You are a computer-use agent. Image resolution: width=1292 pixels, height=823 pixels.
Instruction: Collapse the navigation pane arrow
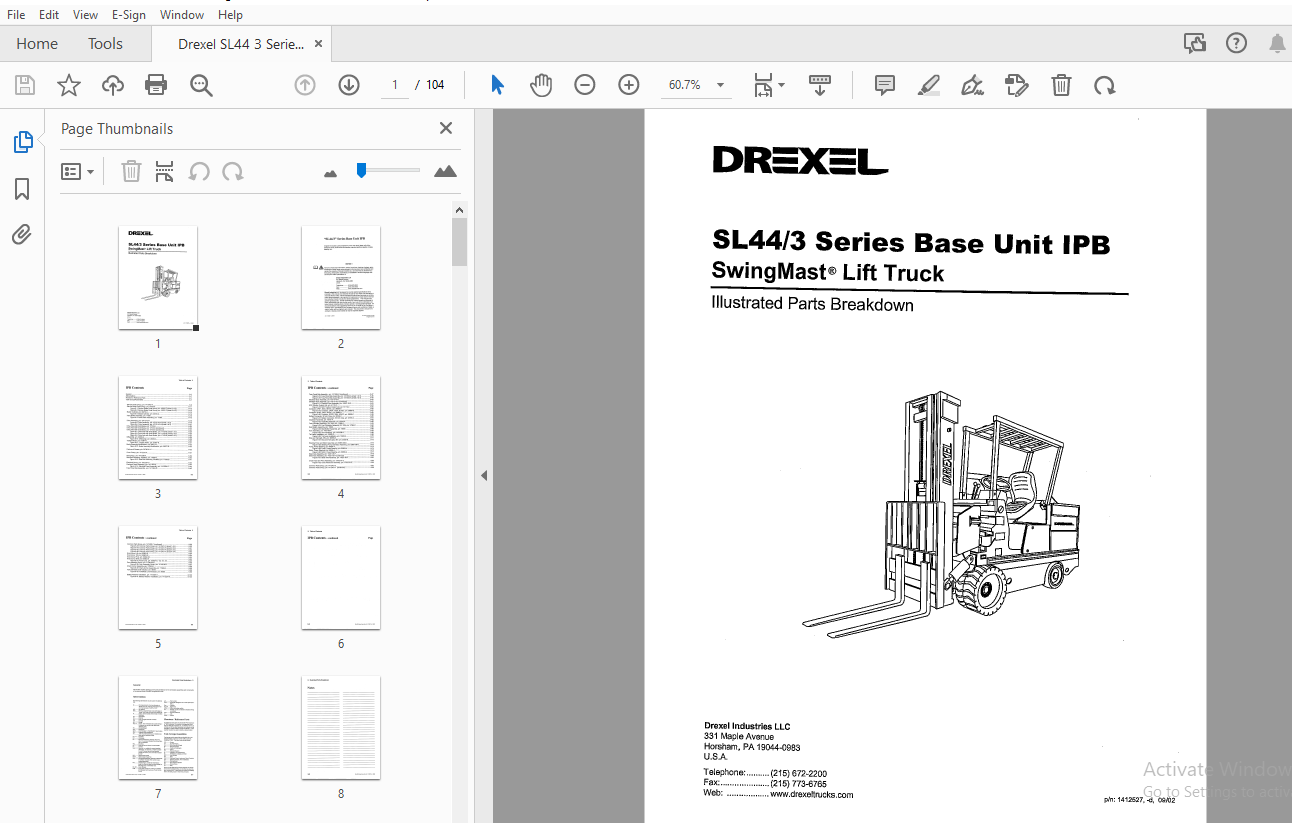(484, 475)
